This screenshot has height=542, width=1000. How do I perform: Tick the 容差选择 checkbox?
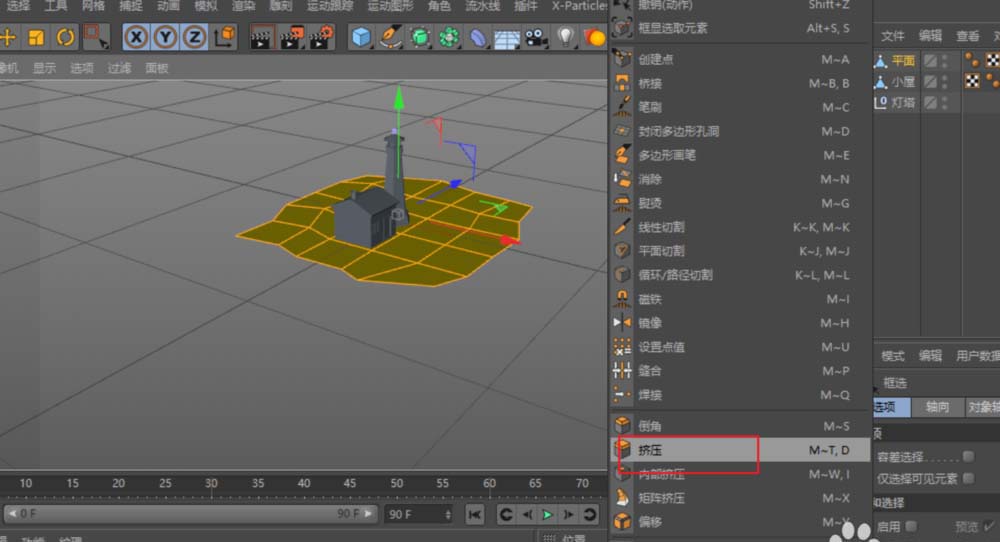coord(968,456)
